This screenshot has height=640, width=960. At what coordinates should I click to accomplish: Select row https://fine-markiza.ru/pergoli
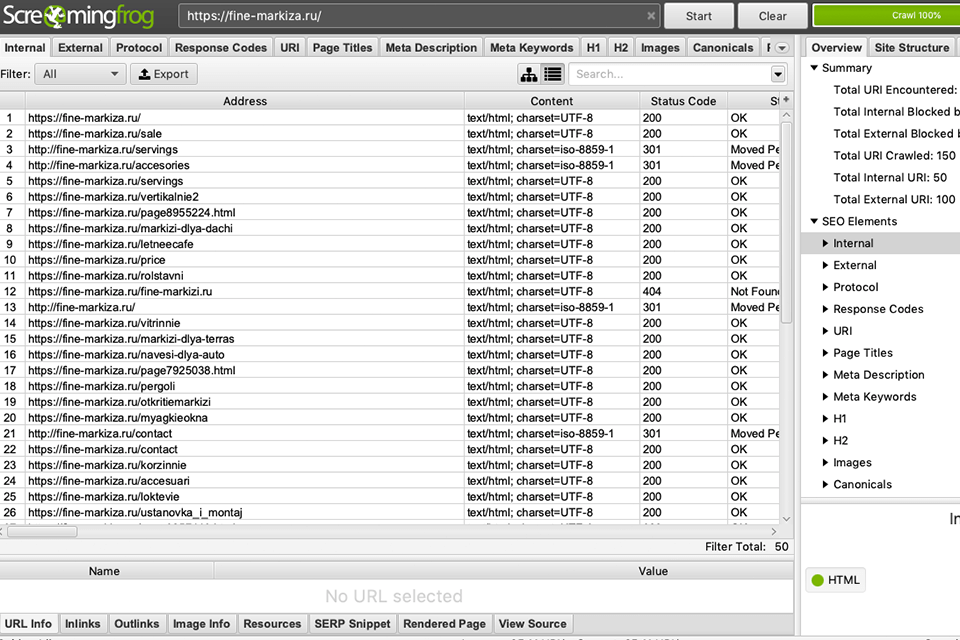click(390, 386)
